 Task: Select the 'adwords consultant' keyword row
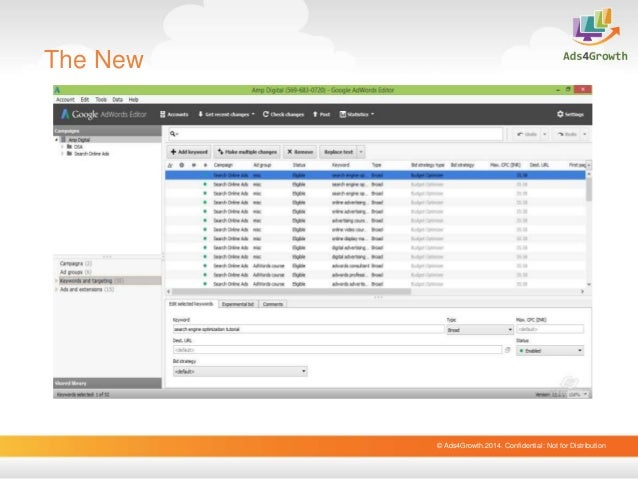pyautogui.click(x=375, y=266)
